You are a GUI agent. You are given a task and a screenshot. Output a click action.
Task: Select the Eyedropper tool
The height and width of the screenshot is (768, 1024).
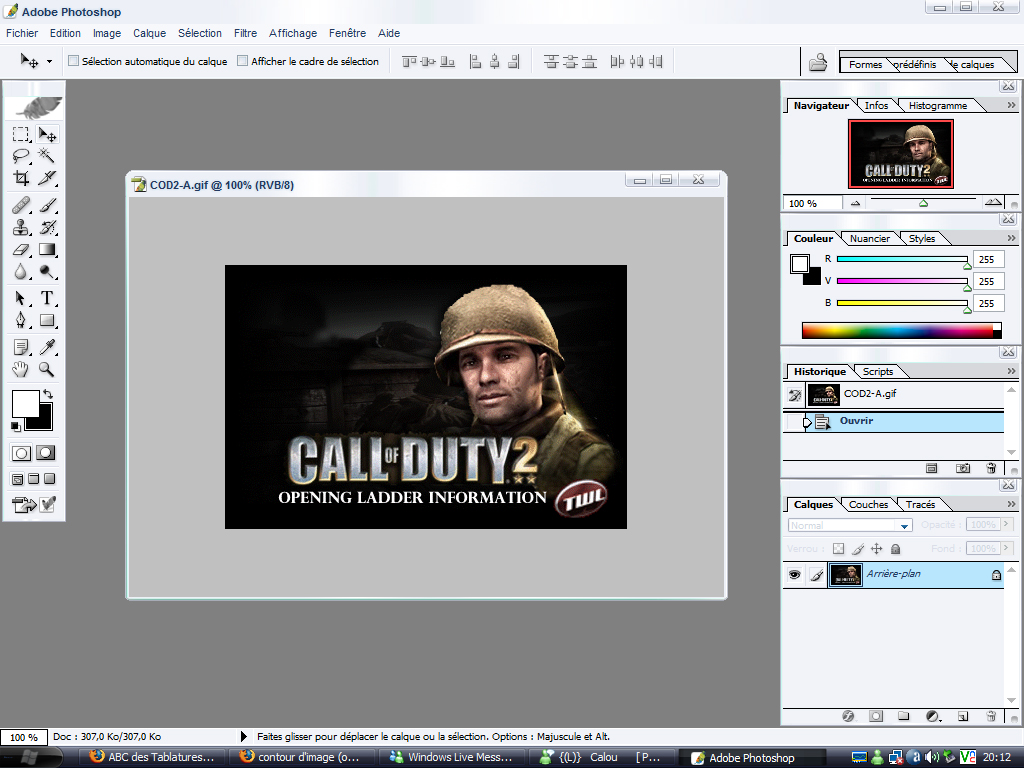[47, 347]
